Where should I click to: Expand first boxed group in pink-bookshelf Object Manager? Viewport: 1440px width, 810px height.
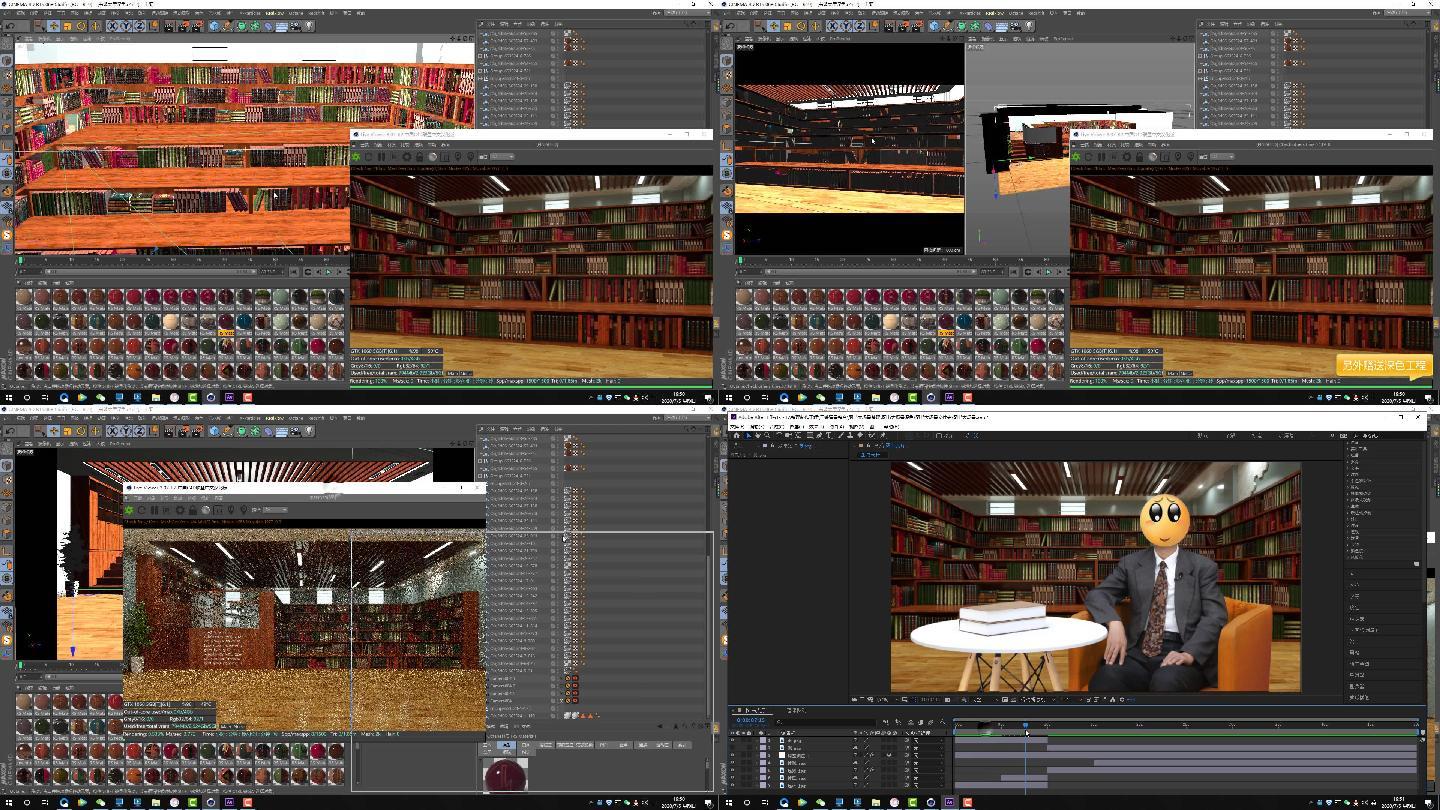coord(480,56)
